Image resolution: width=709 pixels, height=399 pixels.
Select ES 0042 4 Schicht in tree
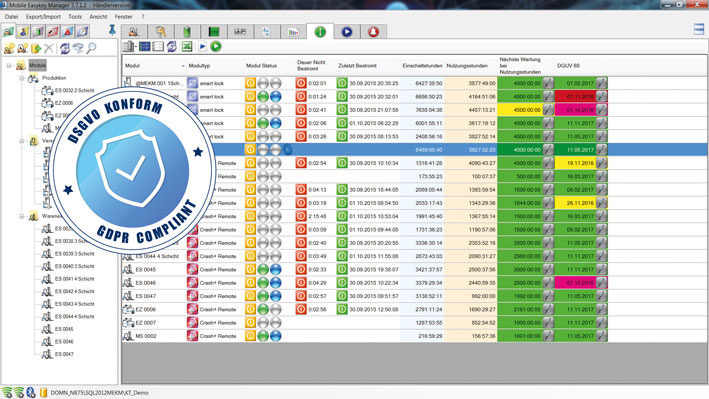point(74,291)
